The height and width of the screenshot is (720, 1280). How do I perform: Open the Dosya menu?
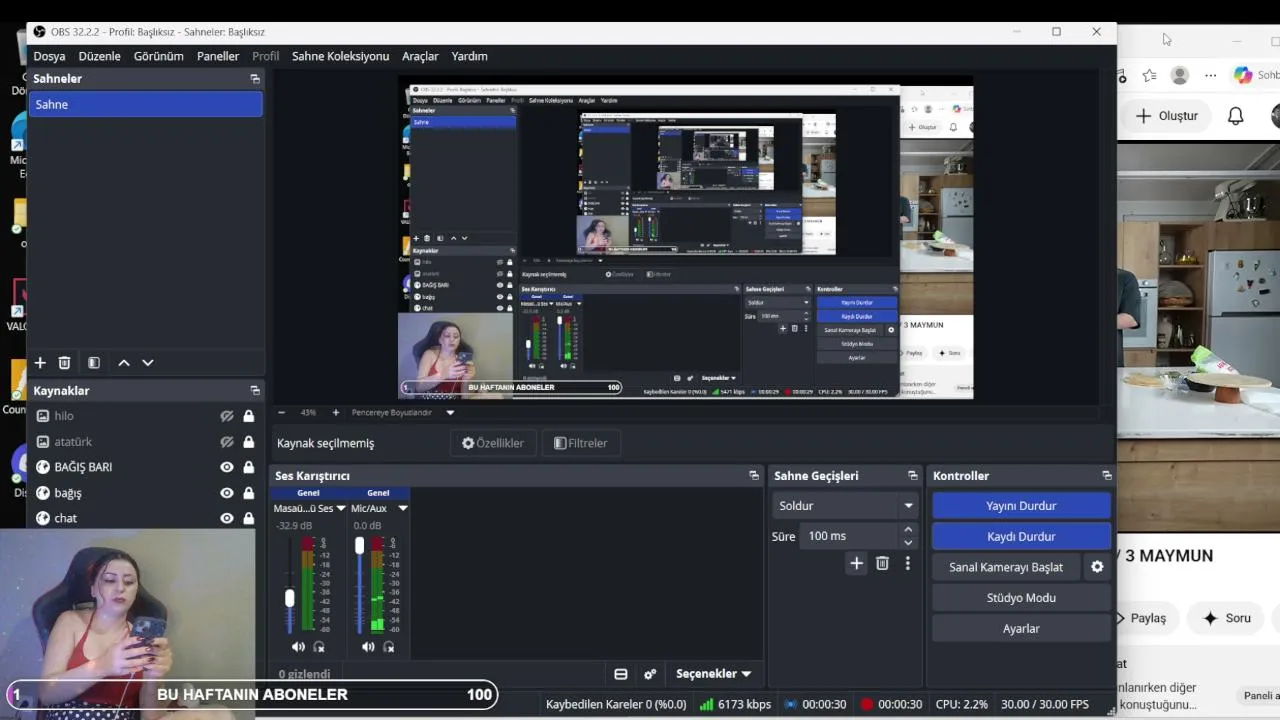click(x=49, y=56)
